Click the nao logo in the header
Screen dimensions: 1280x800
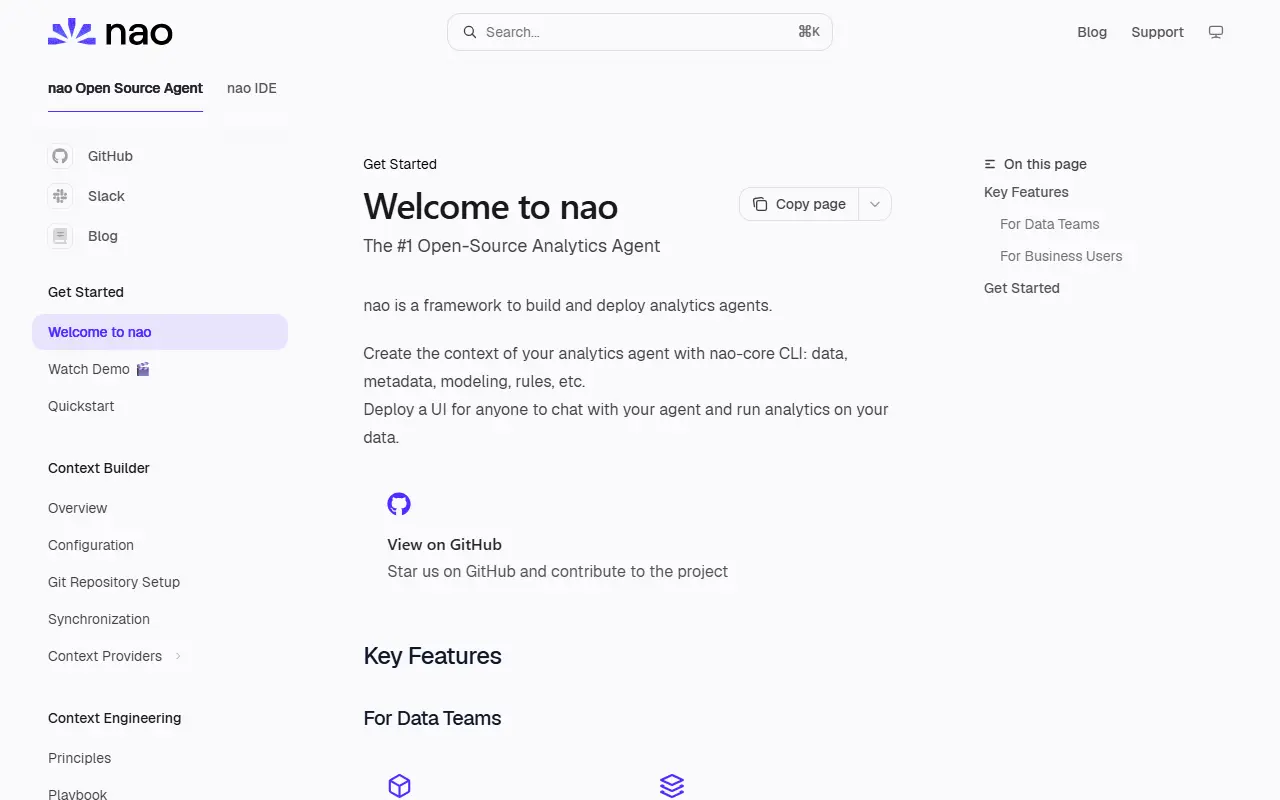coord(110,32)
